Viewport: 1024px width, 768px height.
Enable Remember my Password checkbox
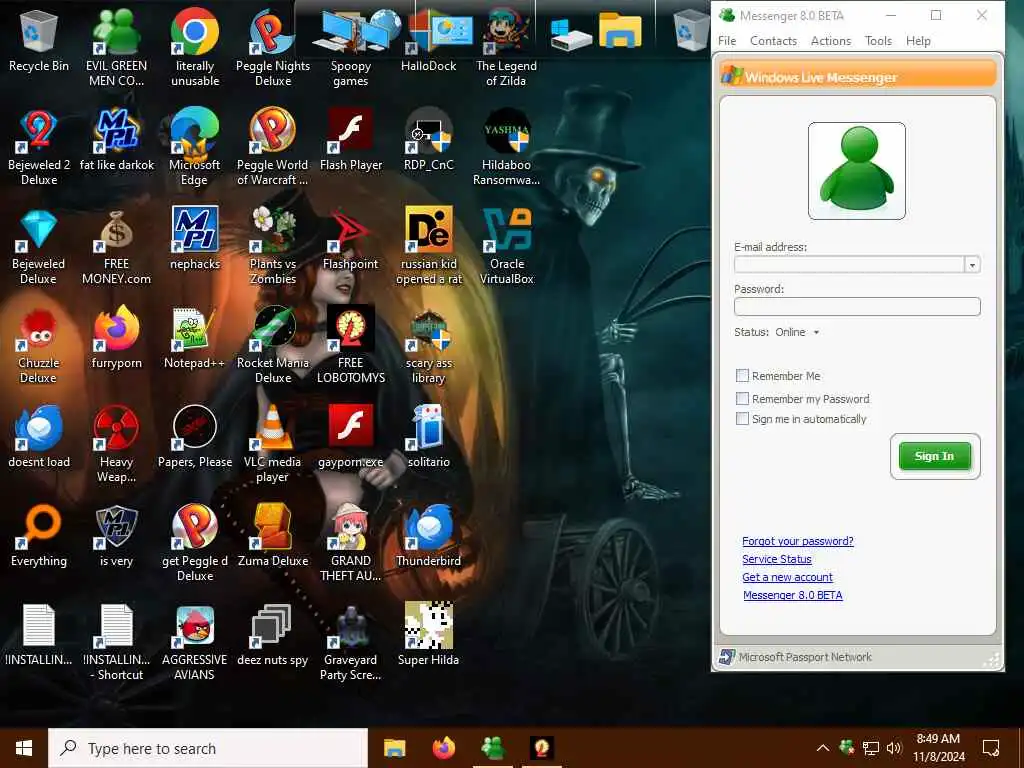tap(743, 398)
